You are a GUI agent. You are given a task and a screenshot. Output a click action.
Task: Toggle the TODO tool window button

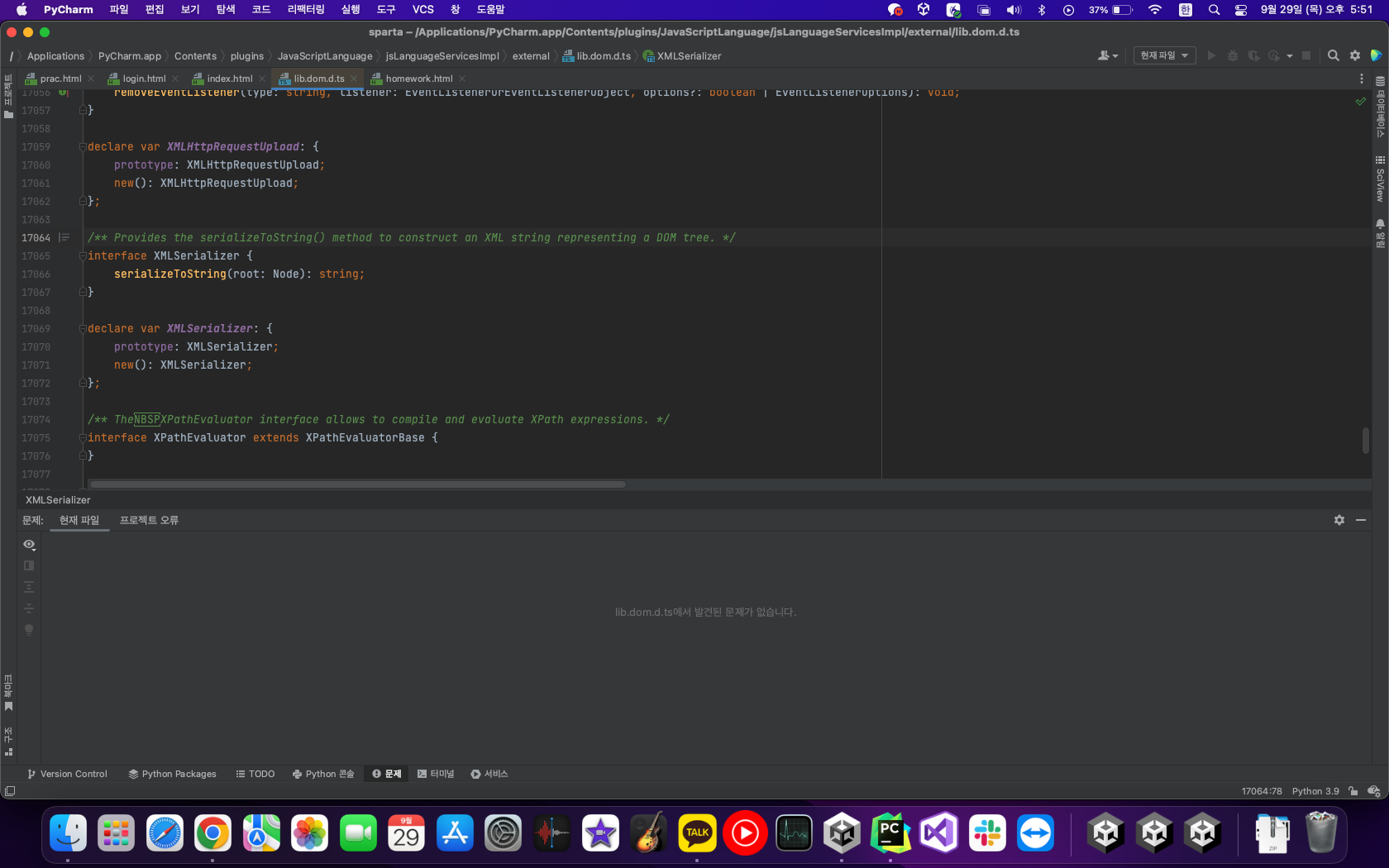(255, 774)
